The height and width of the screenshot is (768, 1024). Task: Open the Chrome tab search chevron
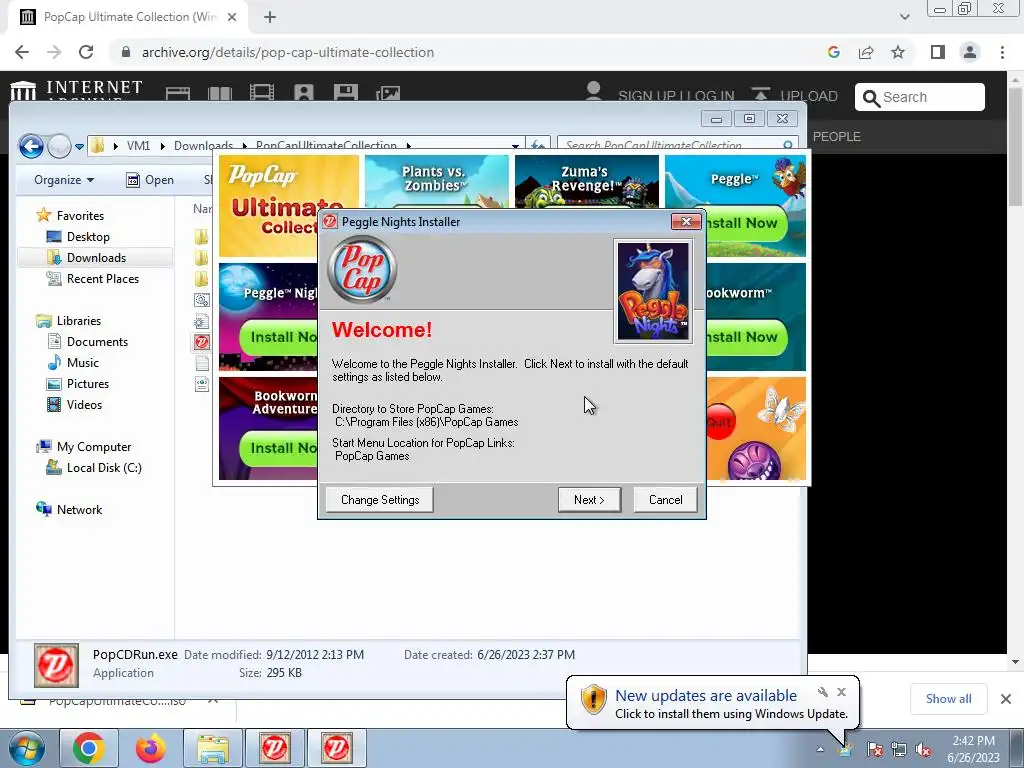(x=904, y=17)
